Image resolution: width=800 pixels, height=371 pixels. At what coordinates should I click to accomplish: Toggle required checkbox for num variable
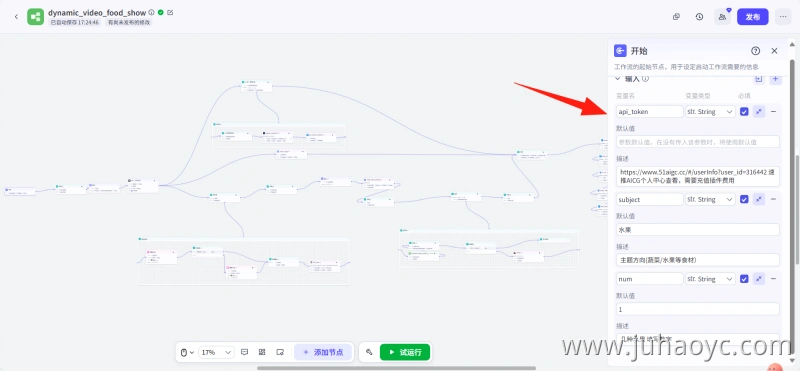pos(744,279)
